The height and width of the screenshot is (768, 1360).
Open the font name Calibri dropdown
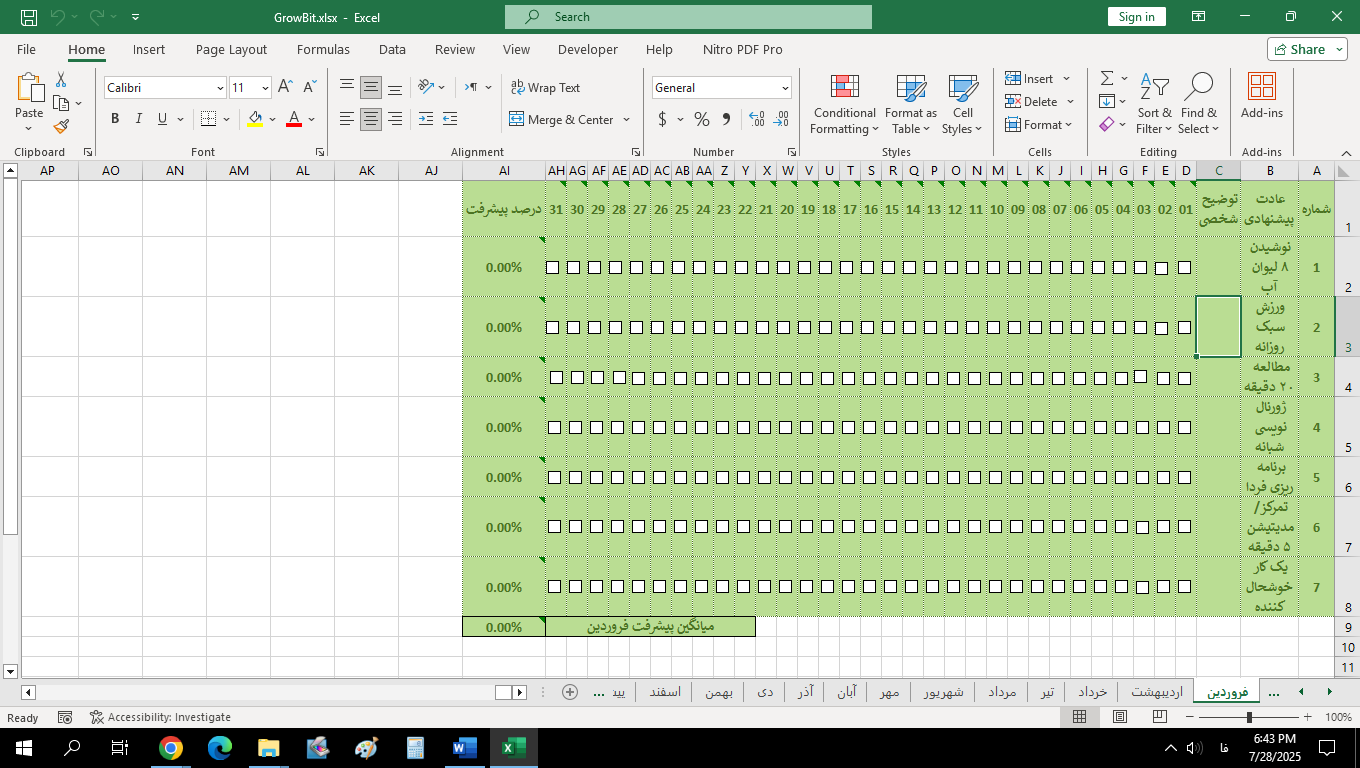[x=220, y=88]
